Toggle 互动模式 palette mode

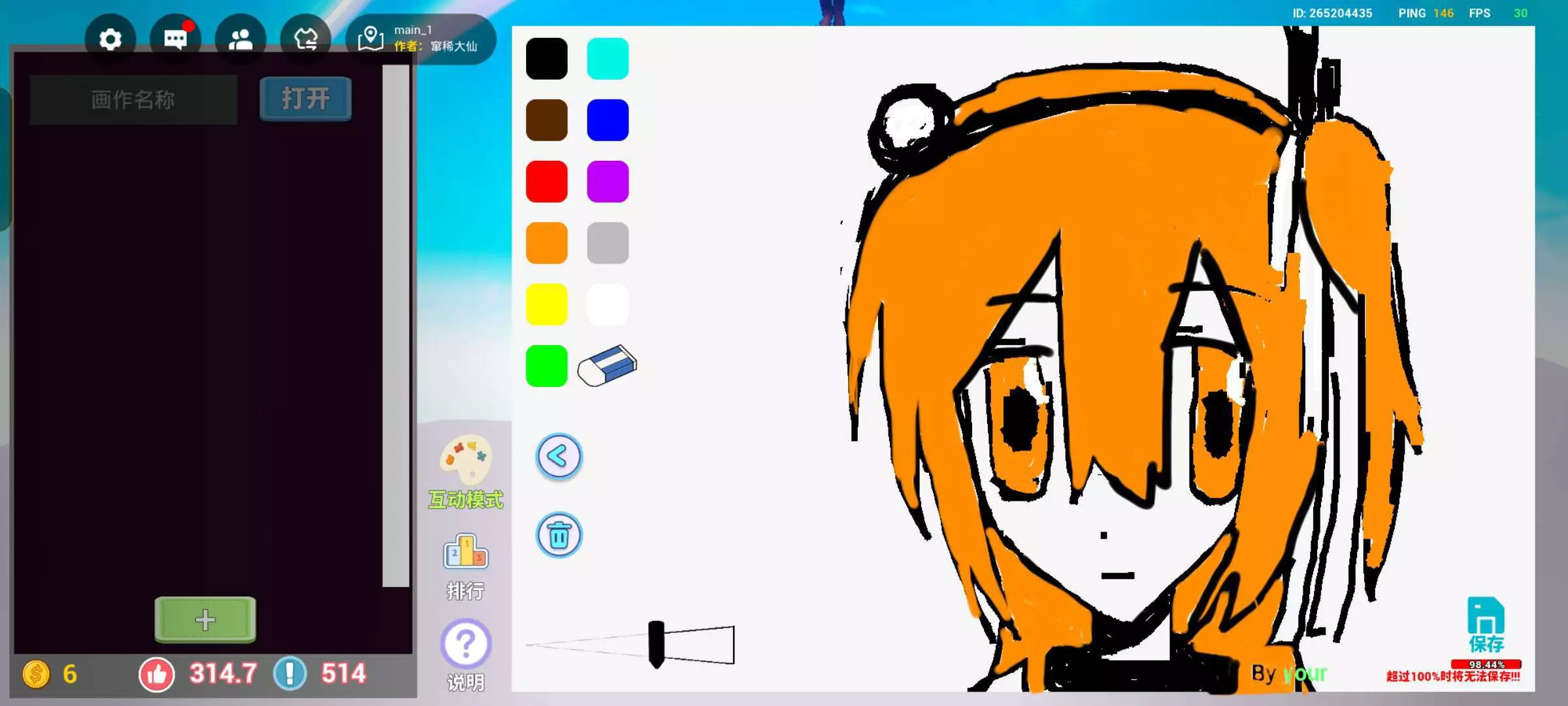coord(465,460)
